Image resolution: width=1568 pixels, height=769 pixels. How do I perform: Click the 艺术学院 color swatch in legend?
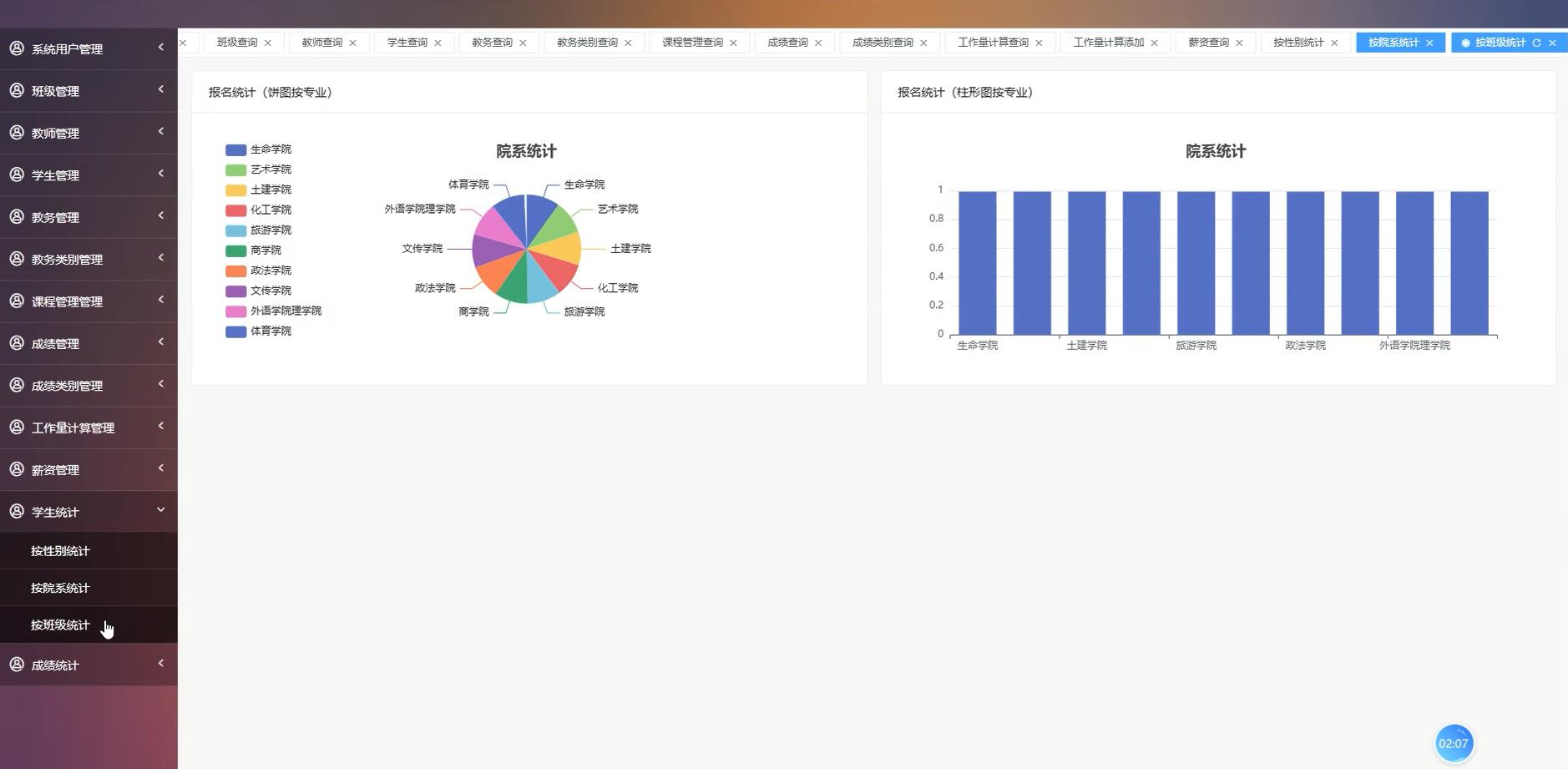click(x=234, y=169)
